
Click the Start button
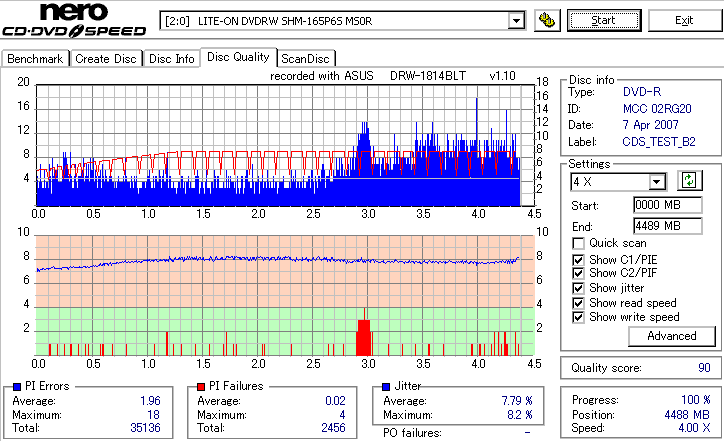click(x=604, y=20)
